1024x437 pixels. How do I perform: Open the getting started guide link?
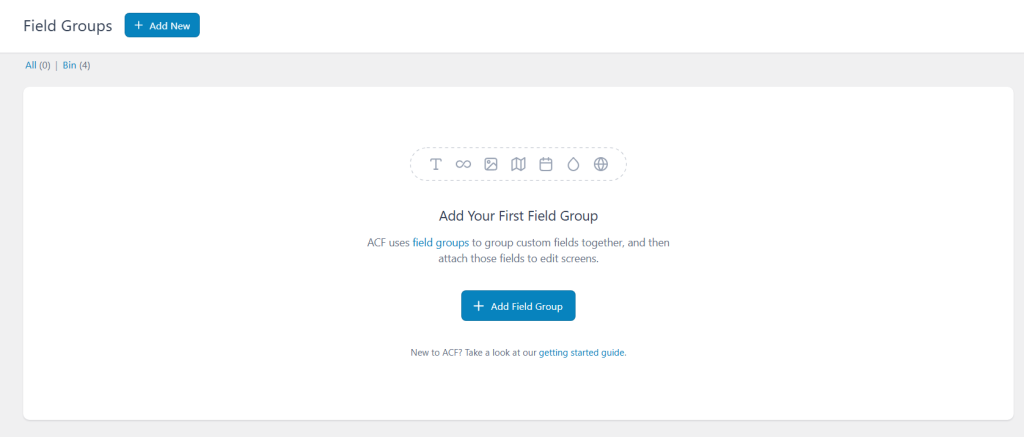[x=581, y=353]
